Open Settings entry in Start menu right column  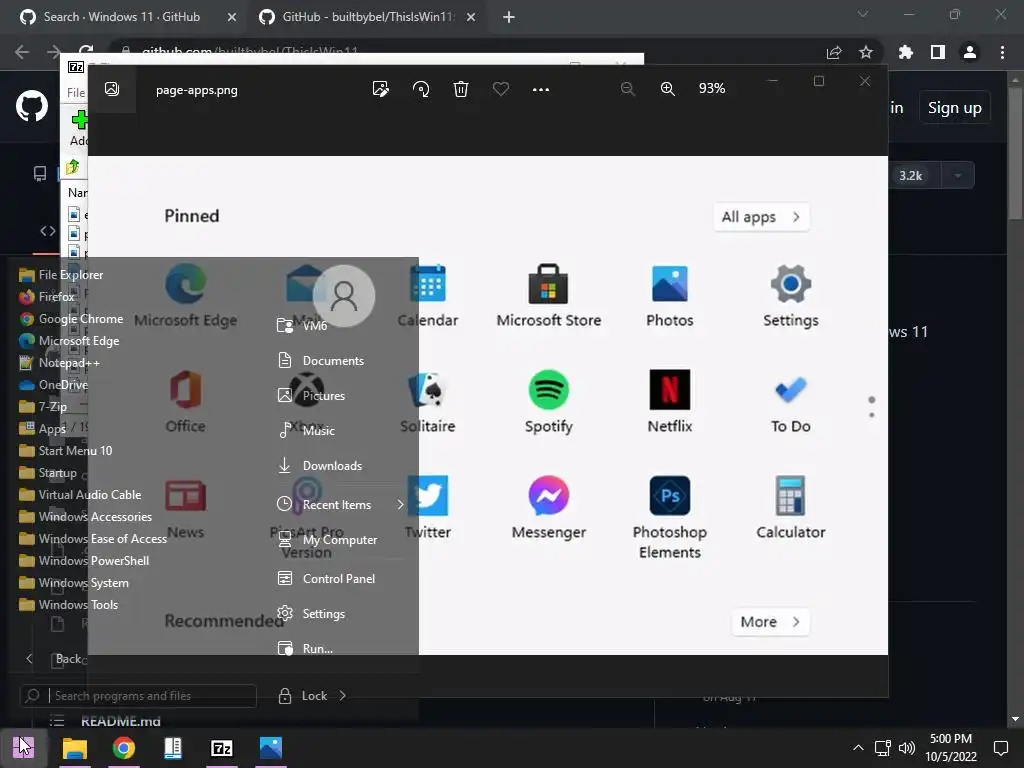point(311,614)
